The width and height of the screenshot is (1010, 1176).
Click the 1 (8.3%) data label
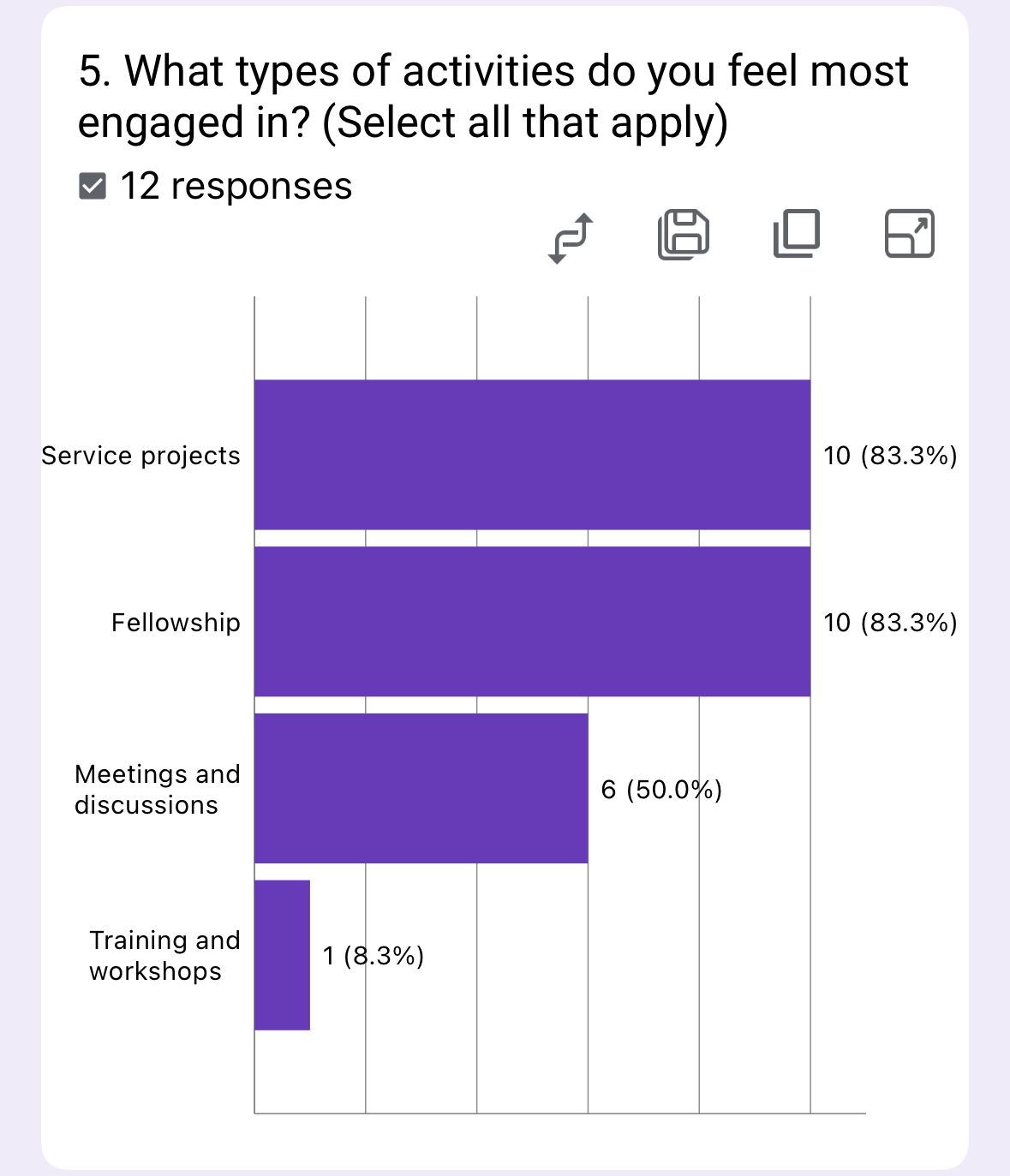374,956
